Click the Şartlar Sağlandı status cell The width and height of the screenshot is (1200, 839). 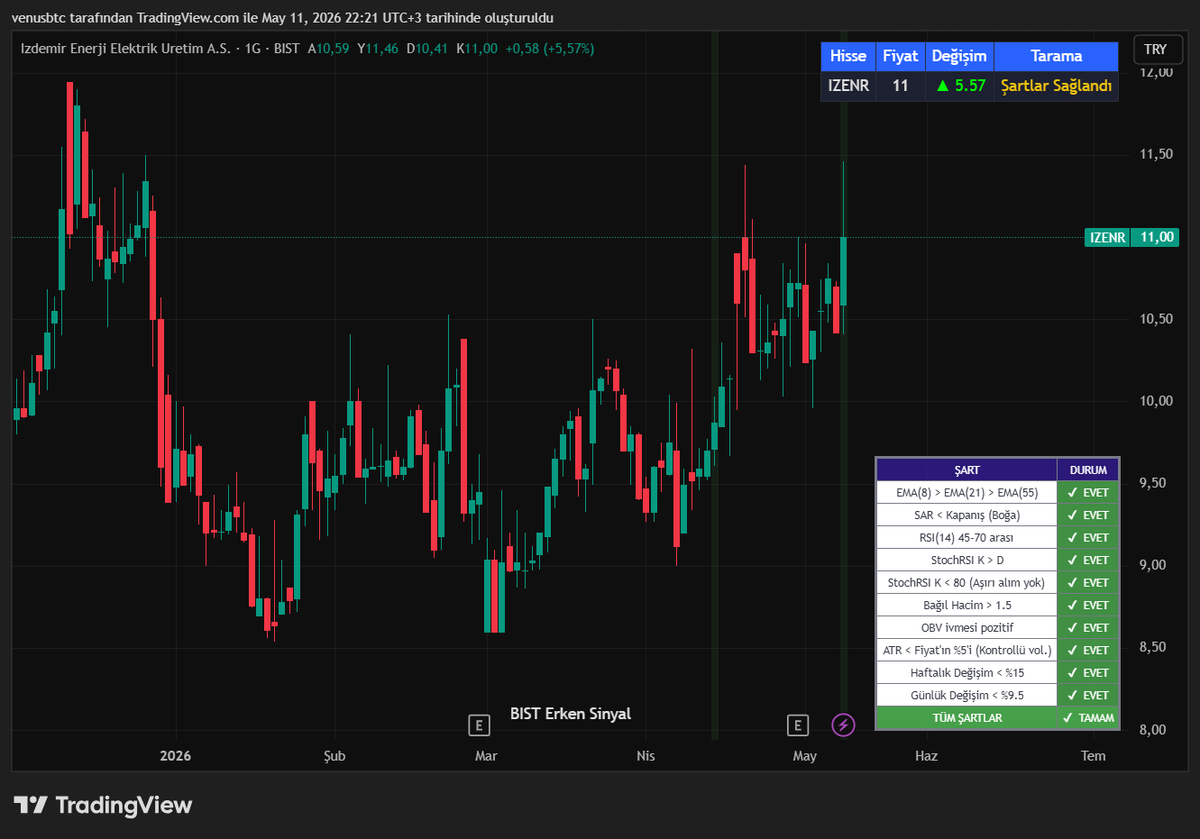(x=1057, y=86)
